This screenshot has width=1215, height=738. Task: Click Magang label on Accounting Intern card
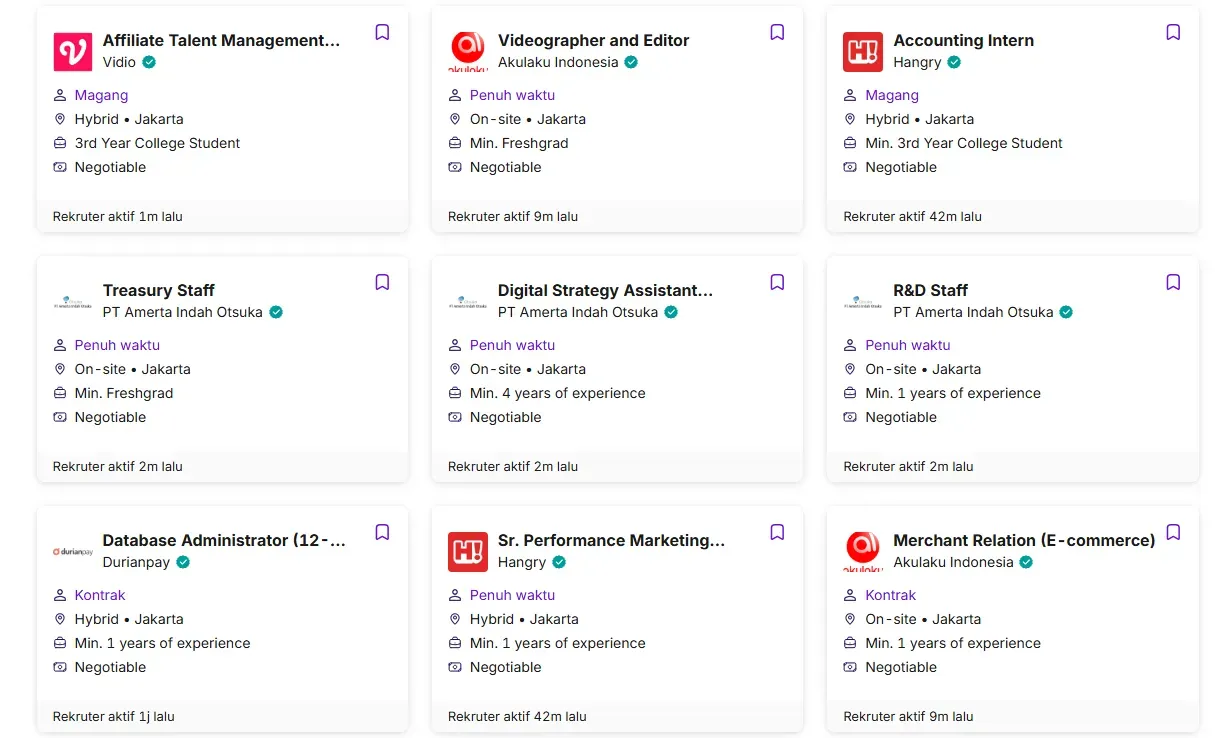point(891,95)
